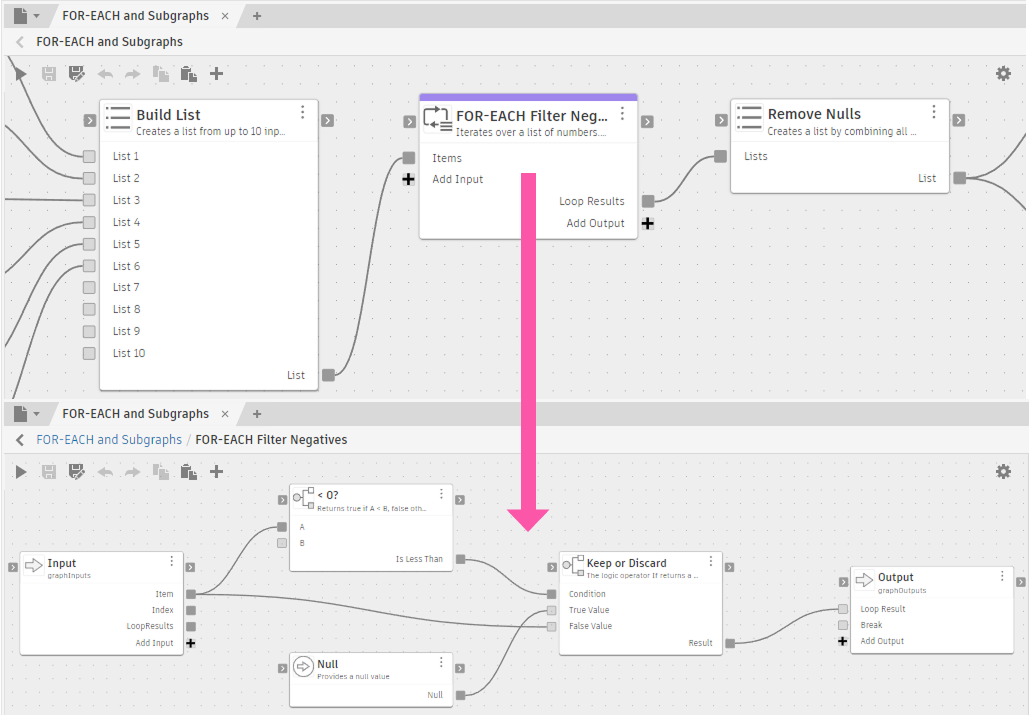Click save icon in the lower toolbar

(49, 472)
